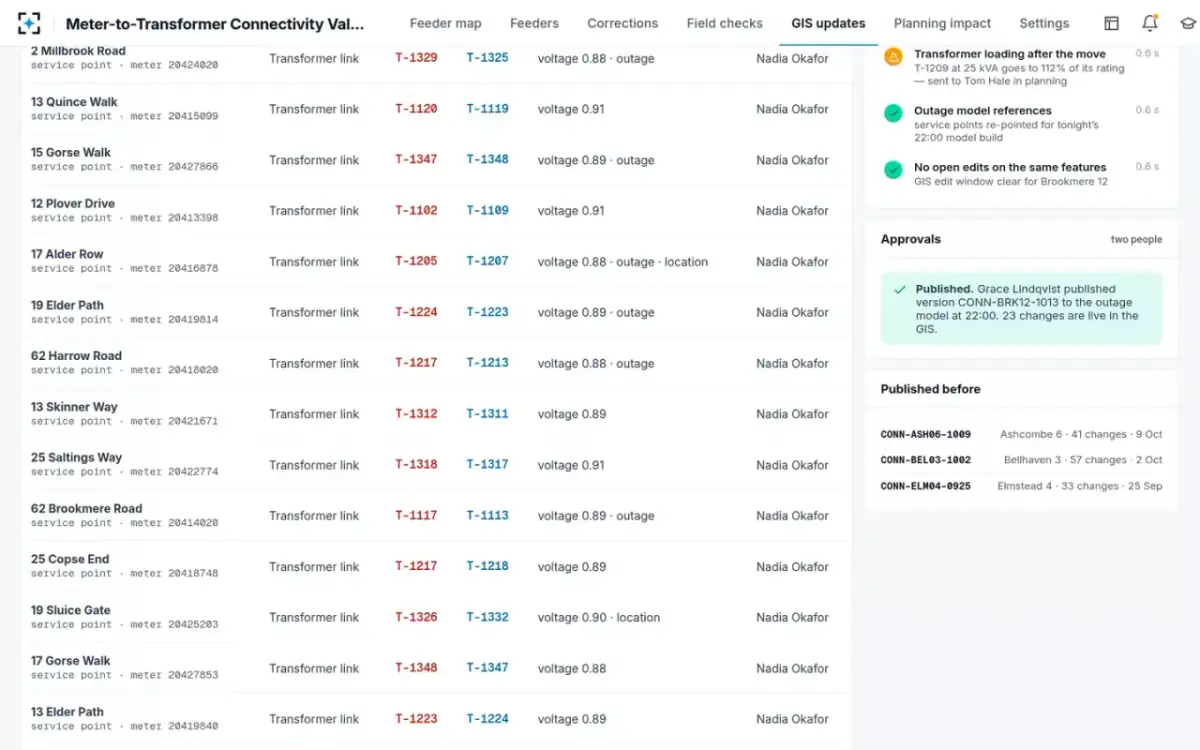Click new transformer T-1317
This screenshot has height=750, width=1200.
[487, 464]
